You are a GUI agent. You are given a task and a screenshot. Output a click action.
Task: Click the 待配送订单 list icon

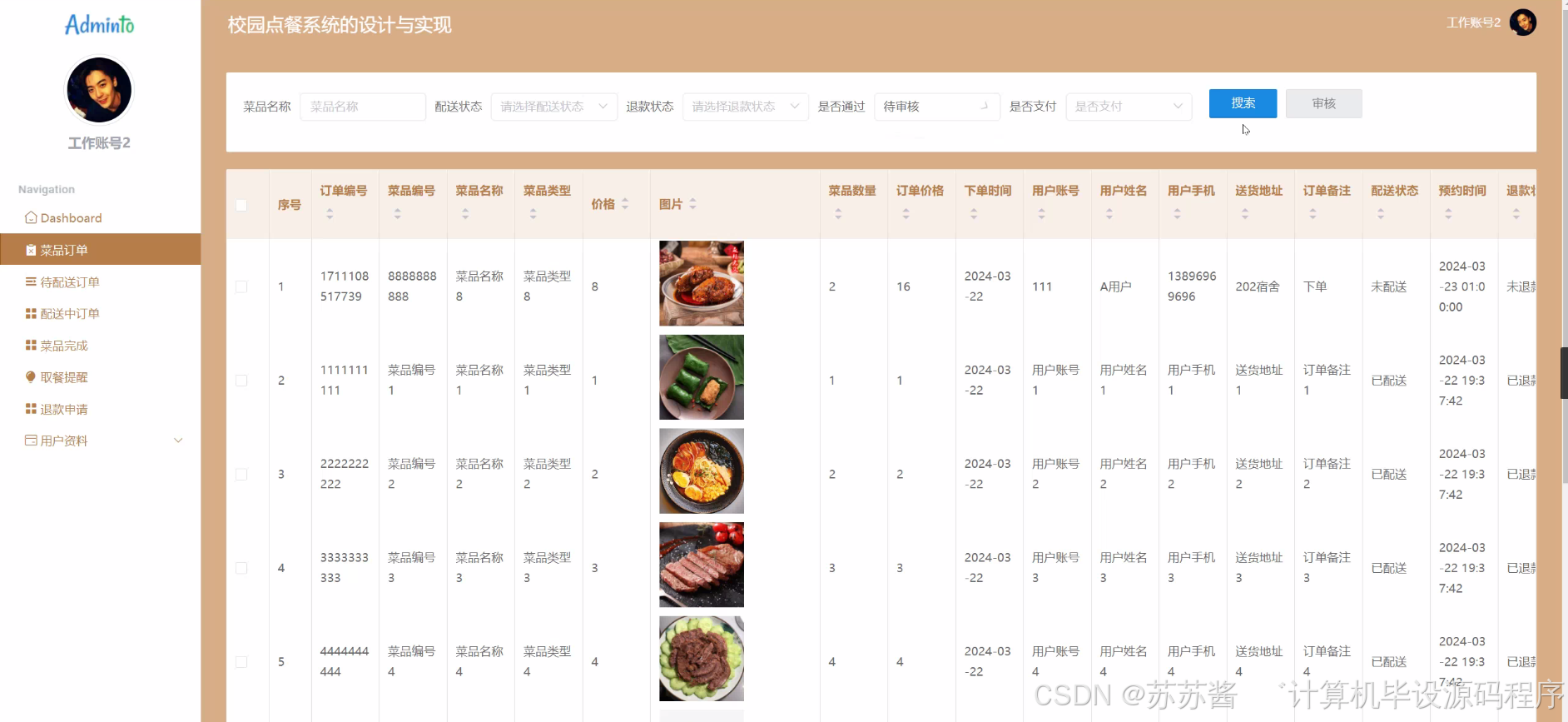click(31, 282)
